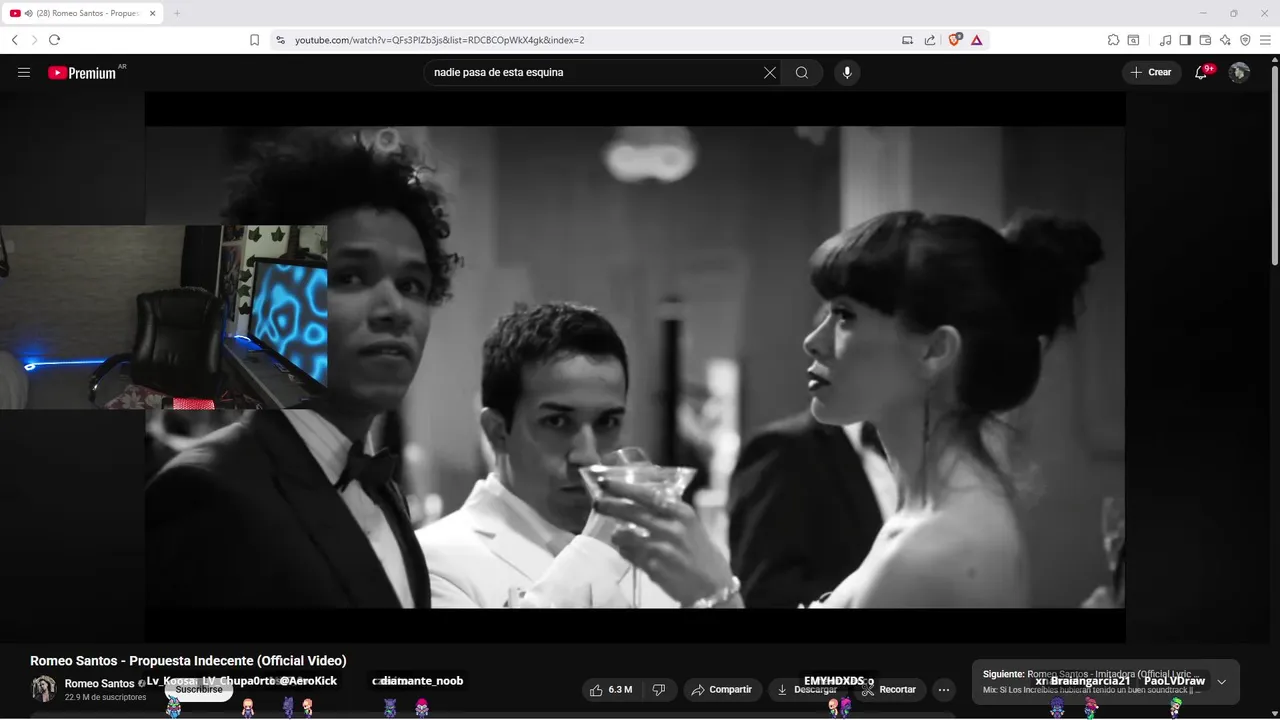1280x720 pixels.
Task: Like the video (6.3 M)
Action: click(611, 690)
